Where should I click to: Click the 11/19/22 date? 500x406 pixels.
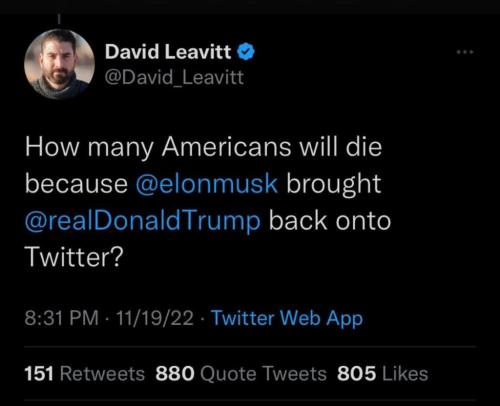[x=155, y=318]
